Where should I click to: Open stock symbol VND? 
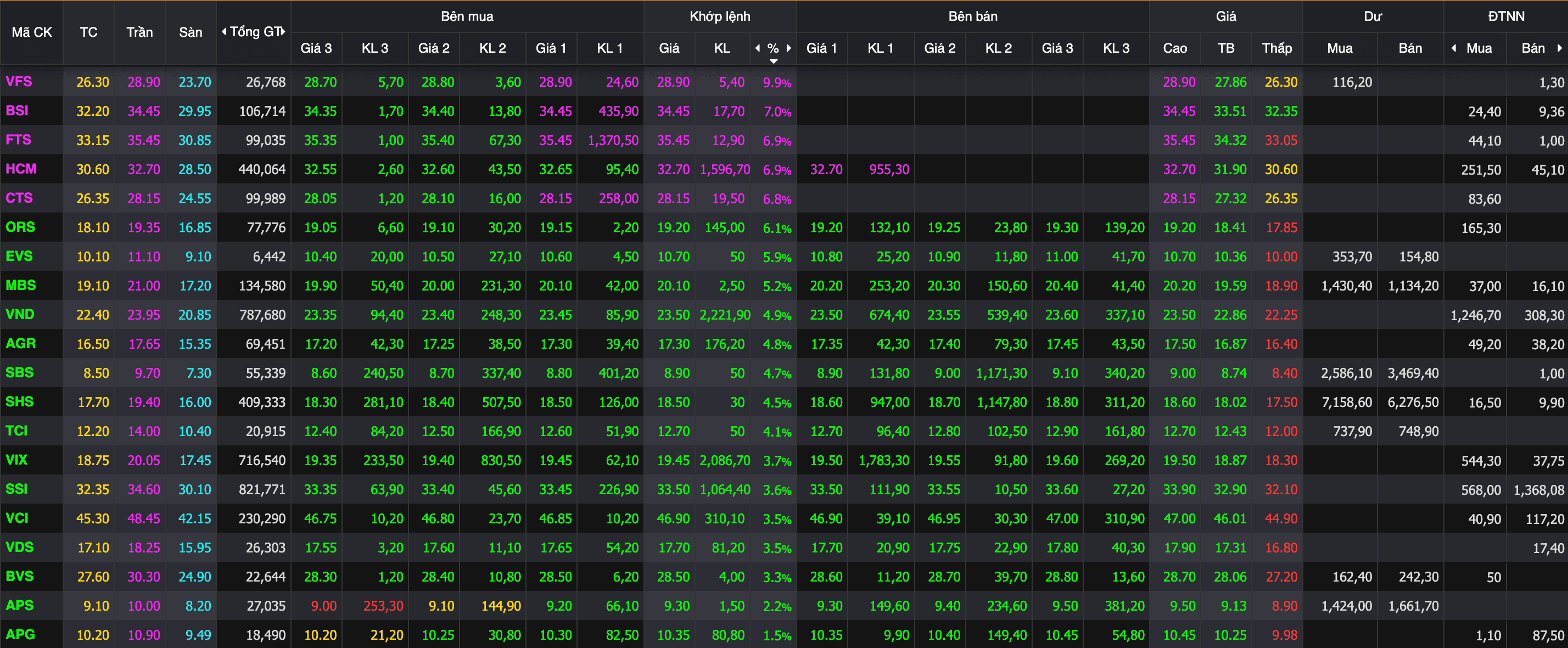[20, 314]
